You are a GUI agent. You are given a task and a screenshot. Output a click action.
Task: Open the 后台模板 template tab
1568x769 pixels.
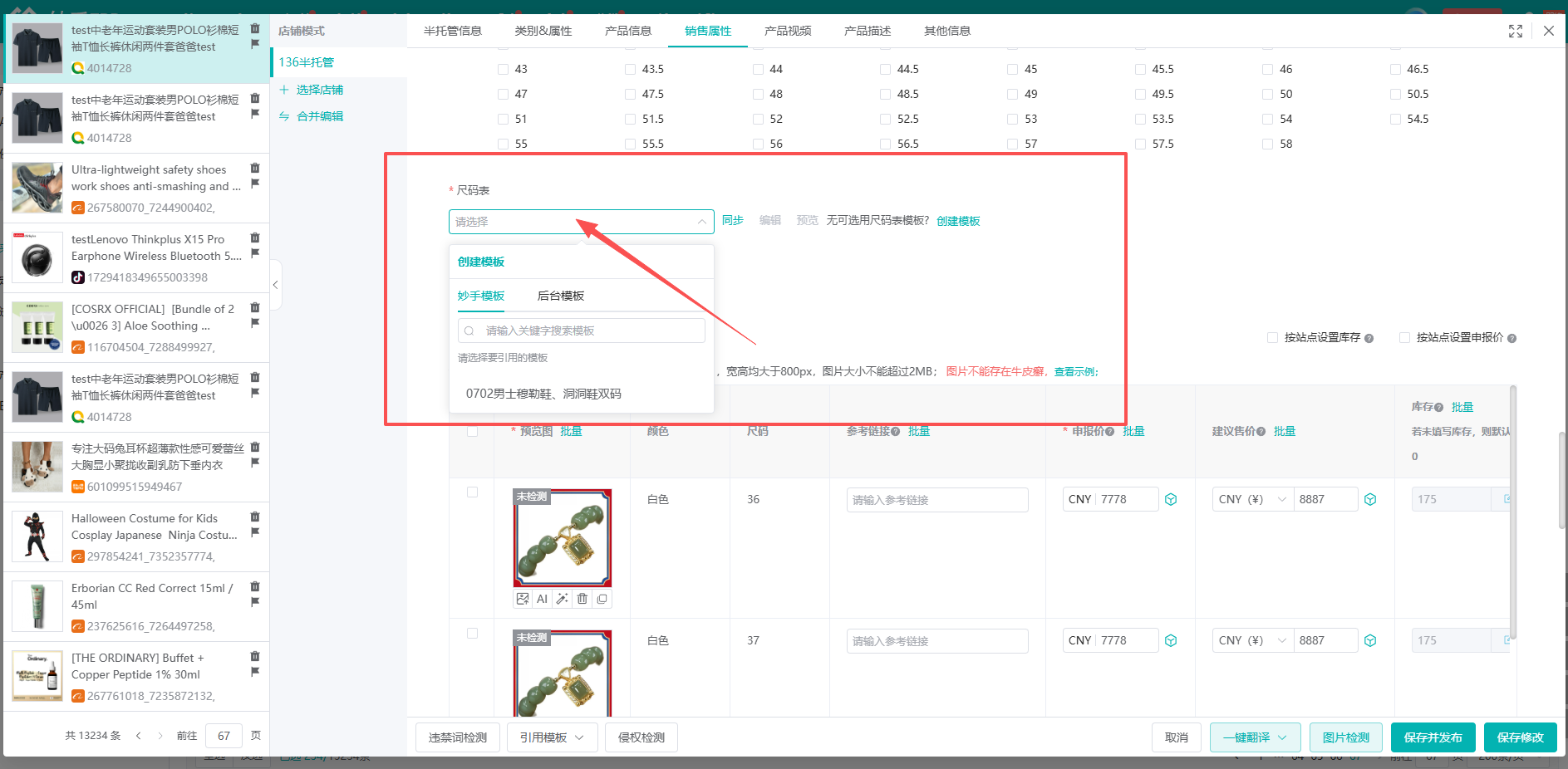561,296
